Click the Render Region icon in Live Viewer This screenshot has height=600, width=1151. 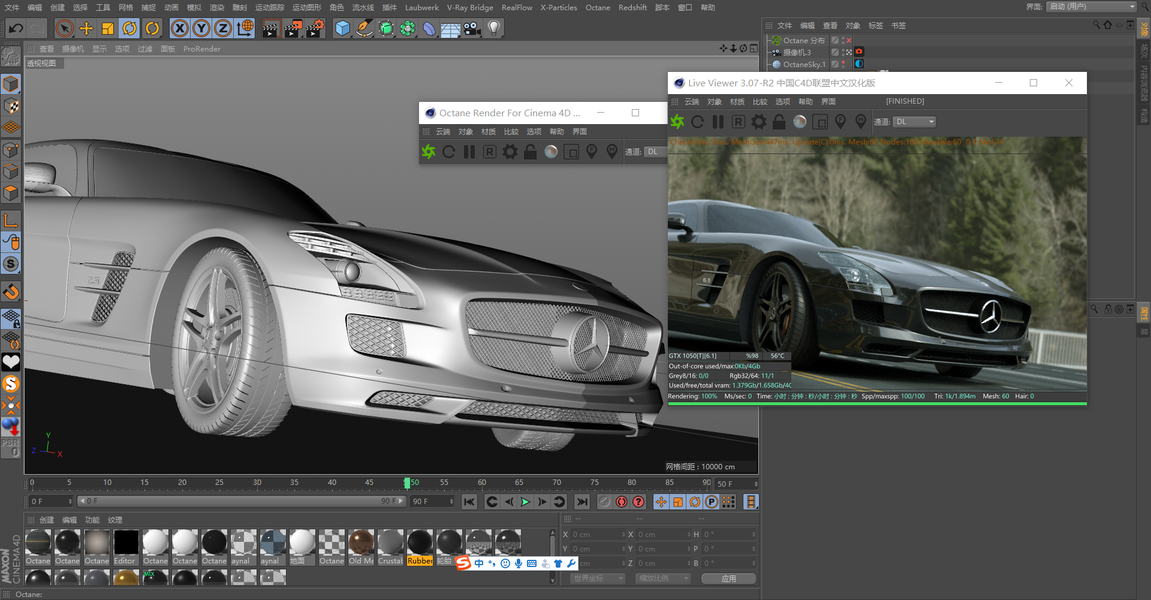click(x=820, y=122)
